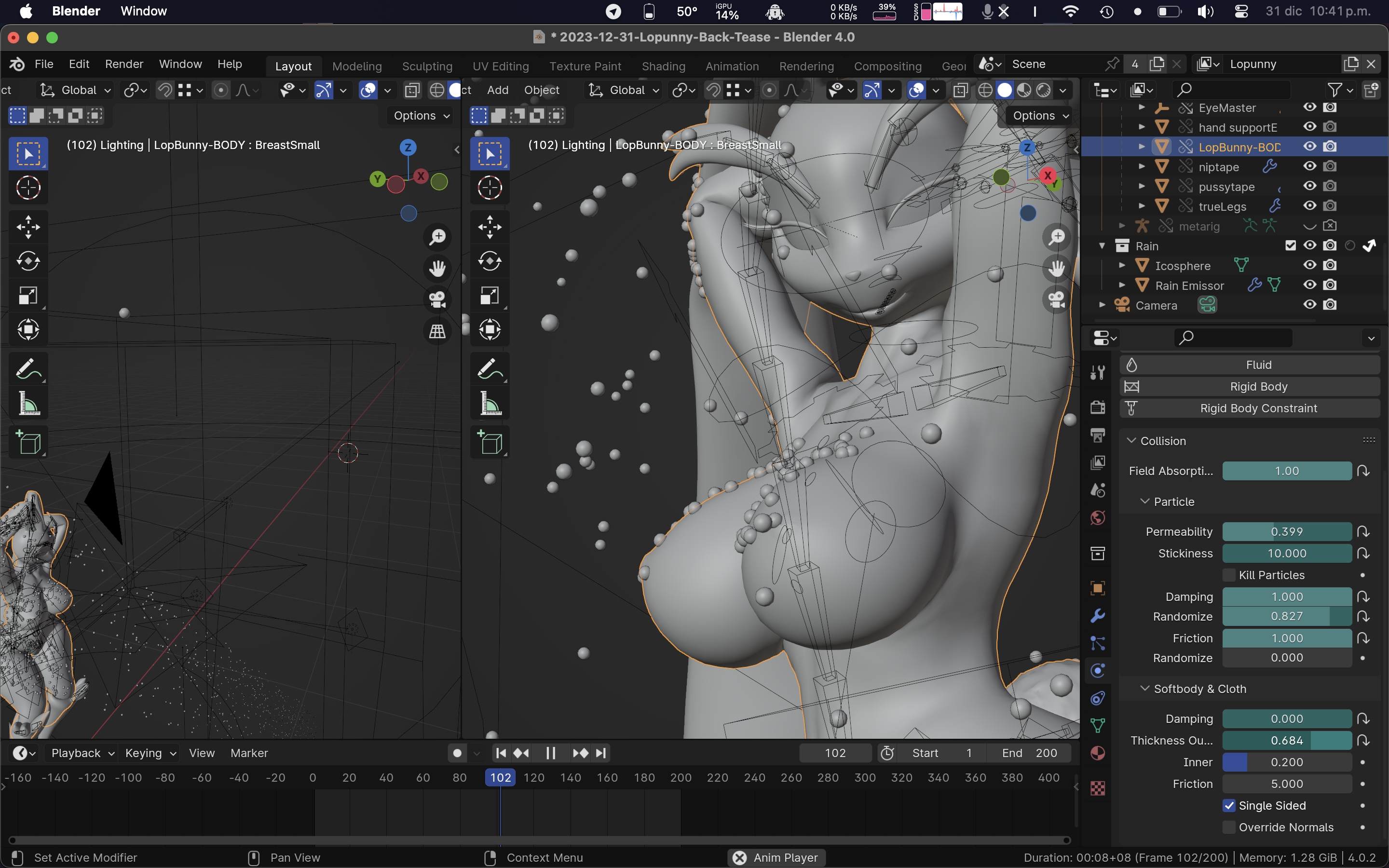Select the Cursor tool in right viewport
Image resolution: width=1389 pixels, height=868 pixels.
[490, 188]
